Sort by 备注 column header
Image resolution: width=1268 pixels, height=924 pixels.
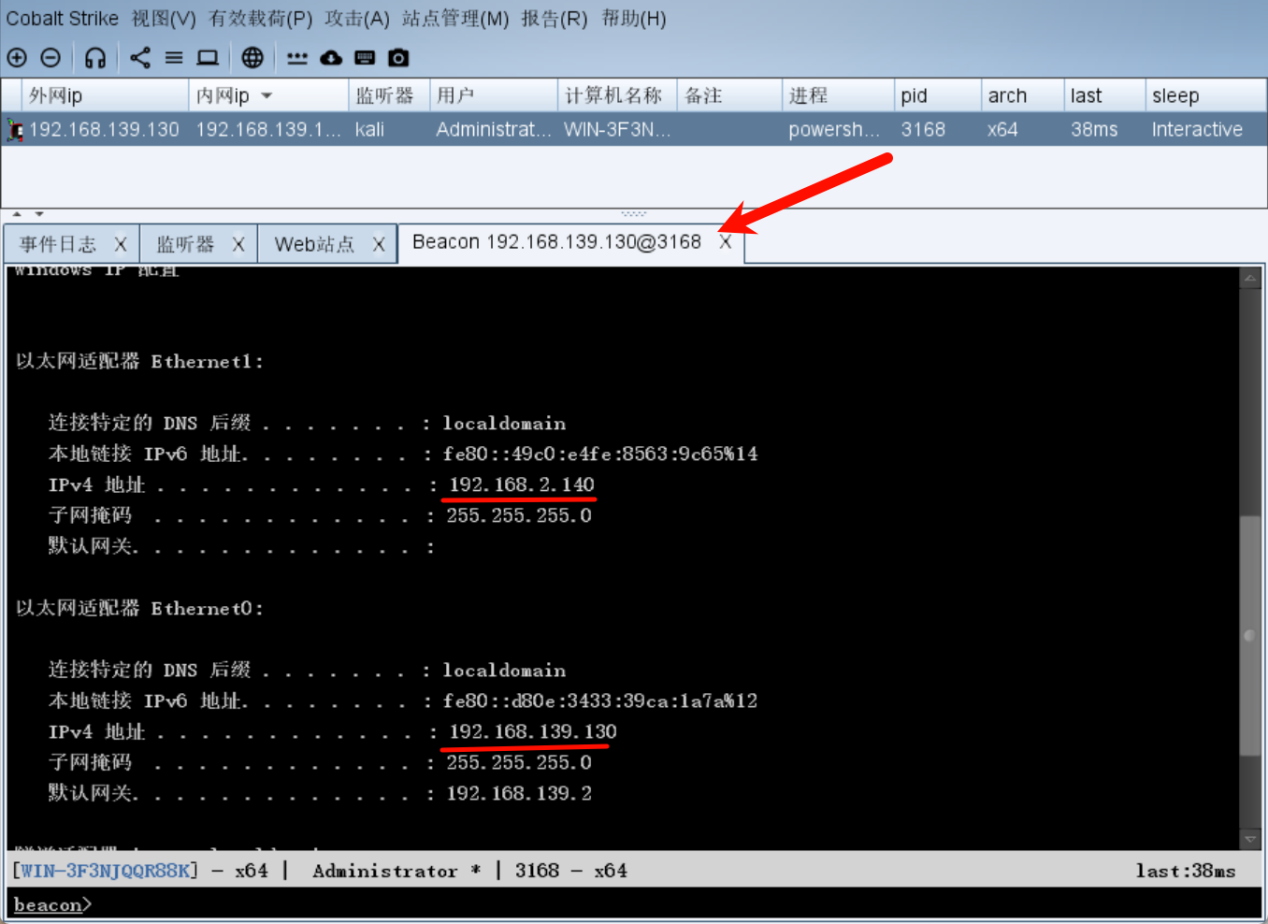pos(729,96)
